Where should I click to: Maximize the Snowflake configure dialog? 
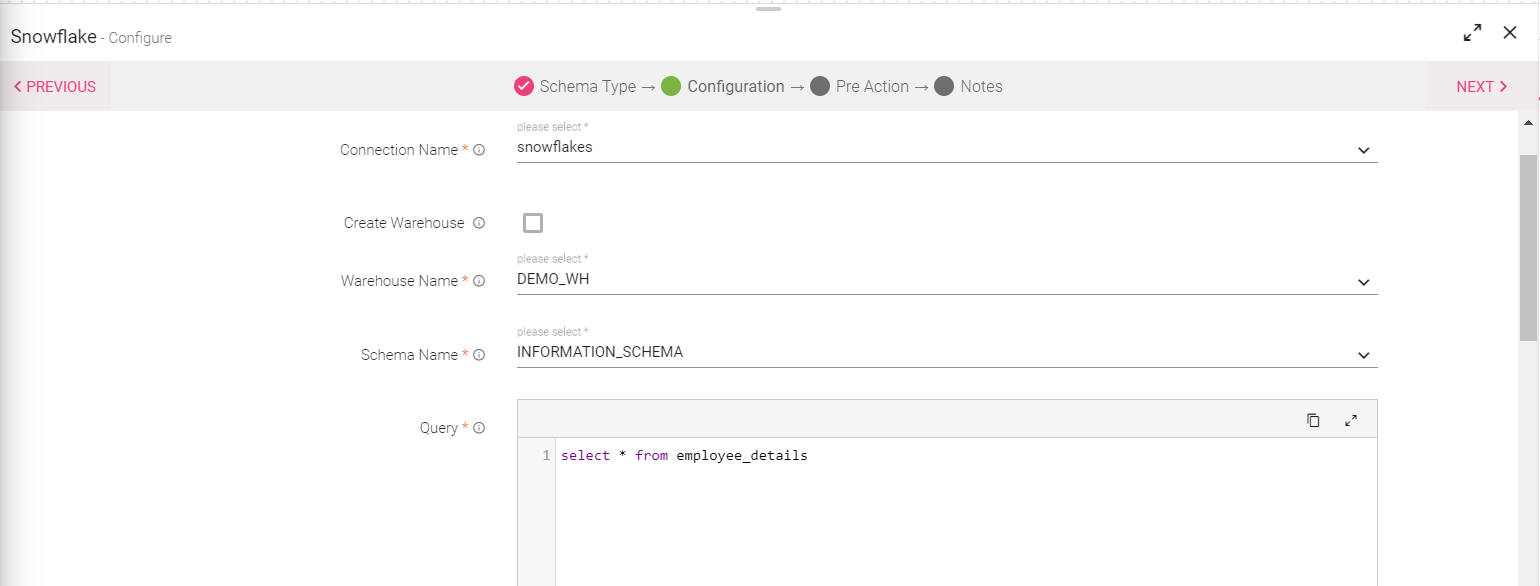coord(1472,33)
